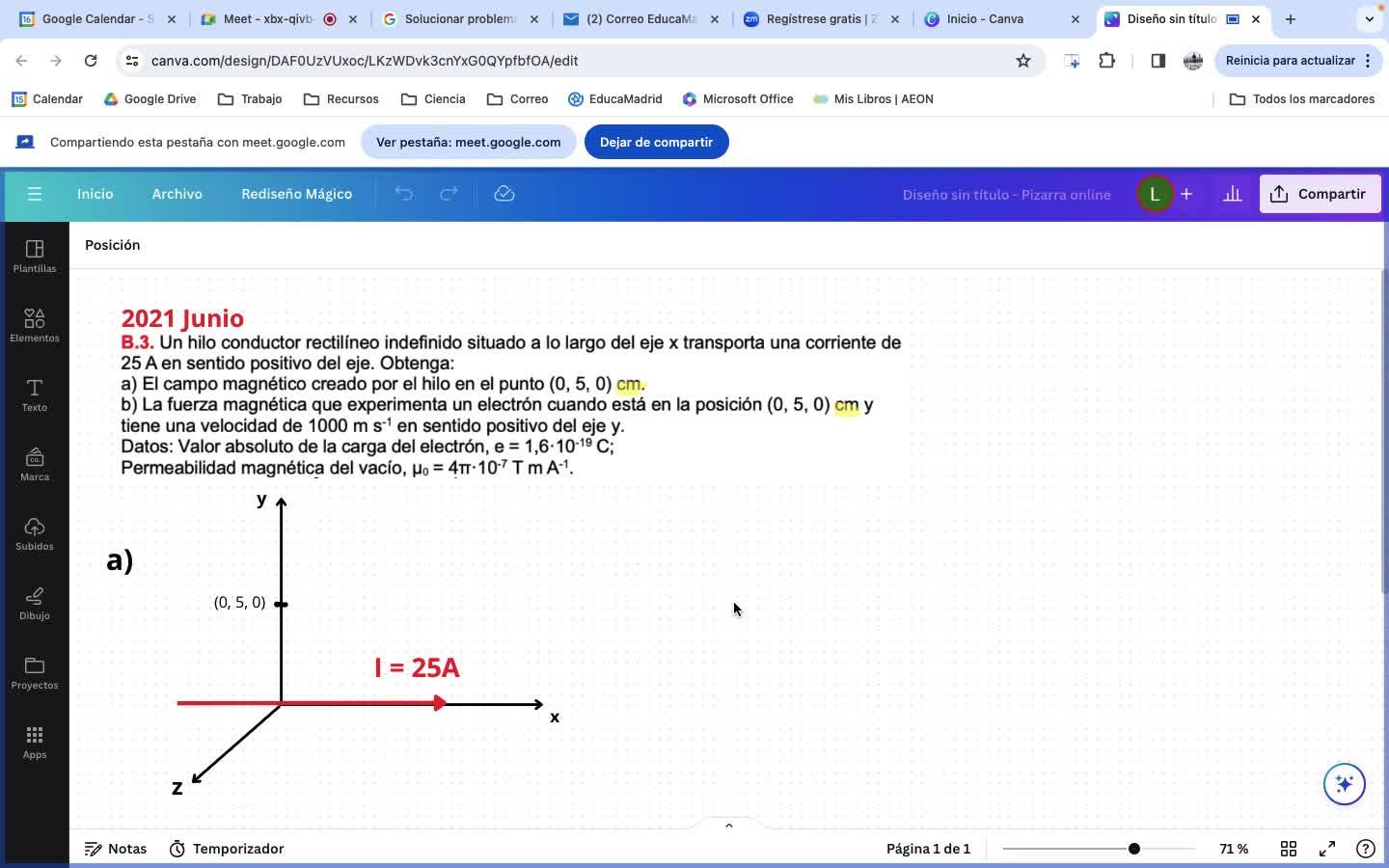Open the Rediseño Mágico menu

pos(297,194)
